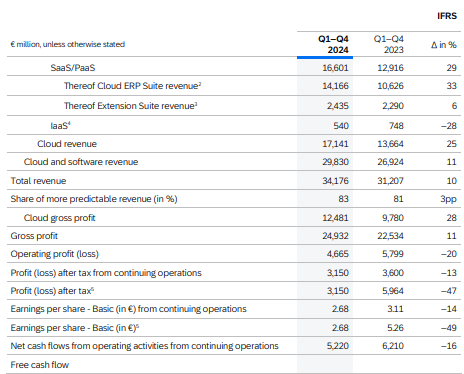Select Share of more predictable revenue label

pyautogui.click(x=94, y=199)
